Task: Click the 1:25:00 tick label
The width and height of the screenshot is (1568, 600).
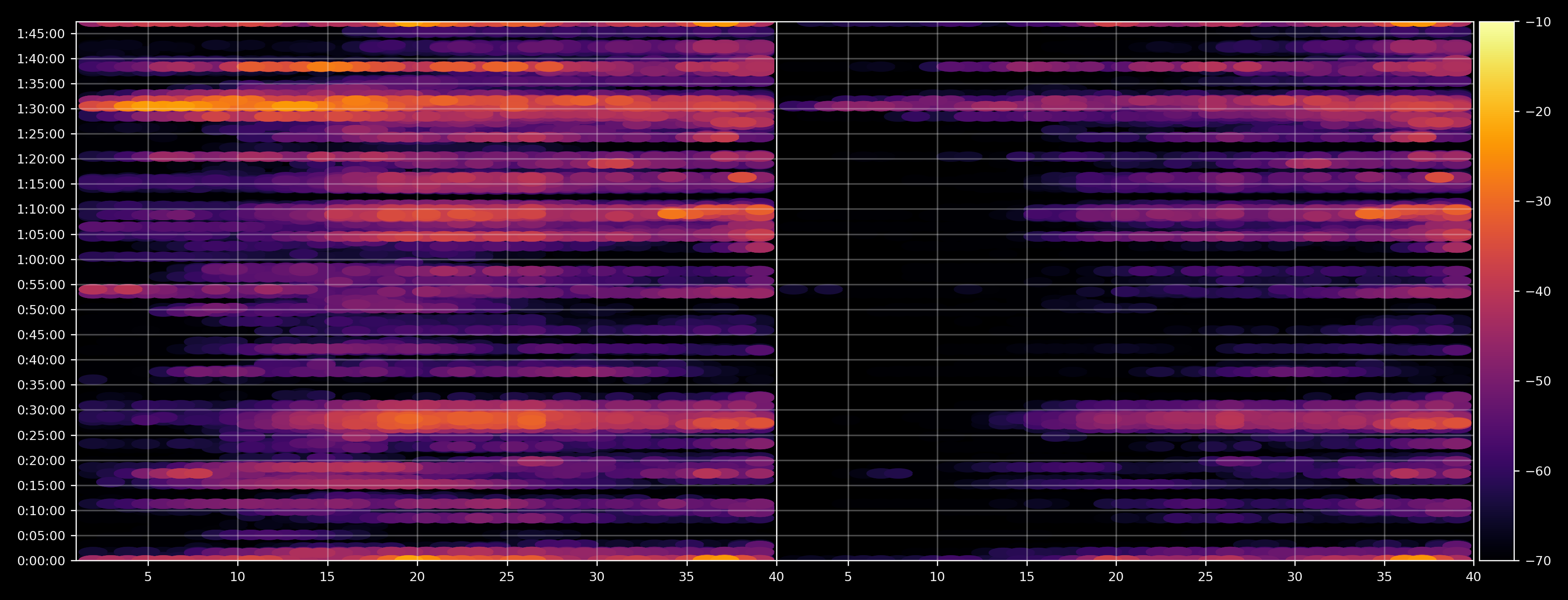Action: 41,134
